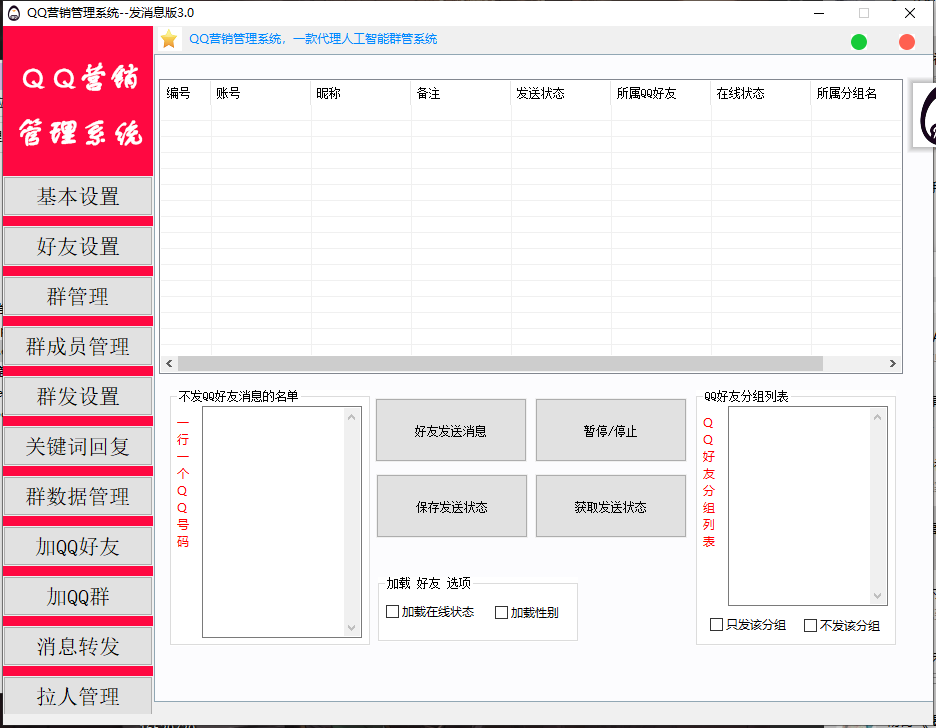This screenshot has width=936, height=728.
Task: Open the 消息转发 section
Action: coord(78,646)
